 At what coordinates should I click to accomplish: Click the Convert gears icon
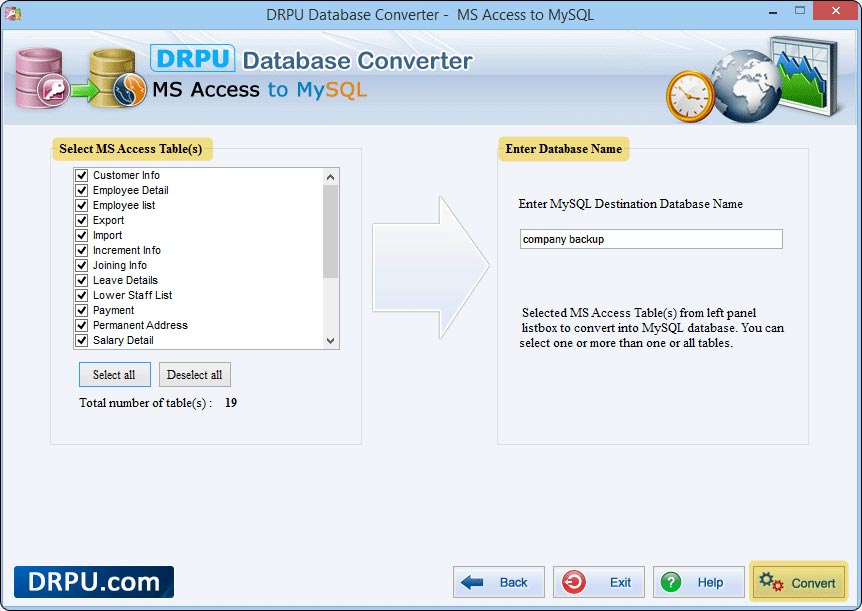tap(771, 582)
